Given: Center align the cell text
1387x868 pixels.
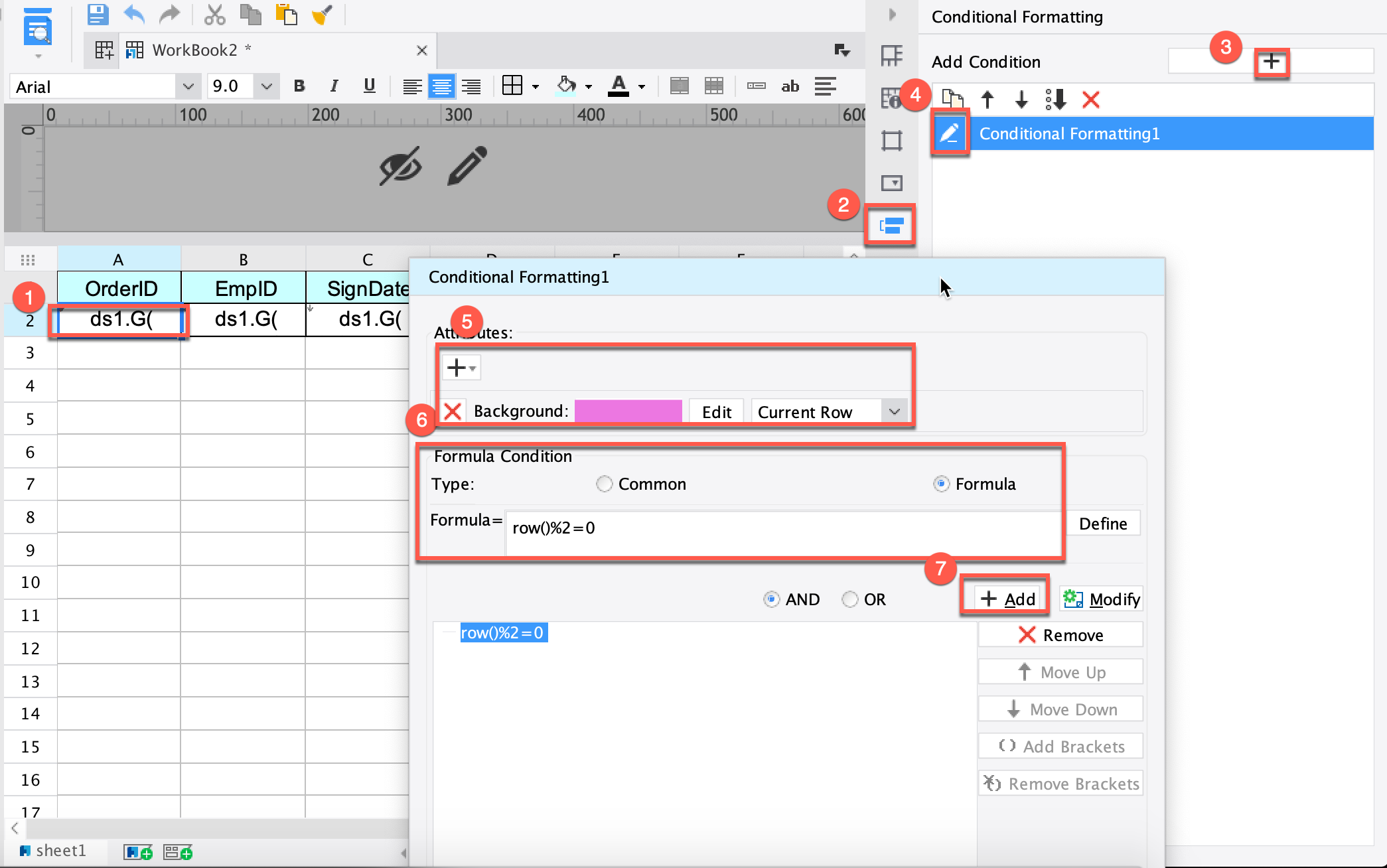Looking at the screenshot, I should [441, 86].
